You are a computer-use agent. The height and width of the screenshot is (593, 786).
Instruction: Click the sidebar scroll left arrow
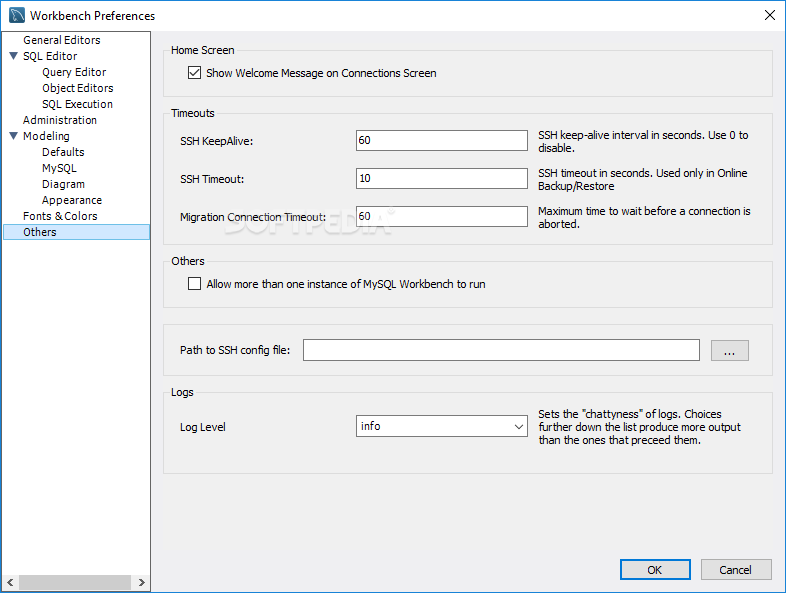10,582
